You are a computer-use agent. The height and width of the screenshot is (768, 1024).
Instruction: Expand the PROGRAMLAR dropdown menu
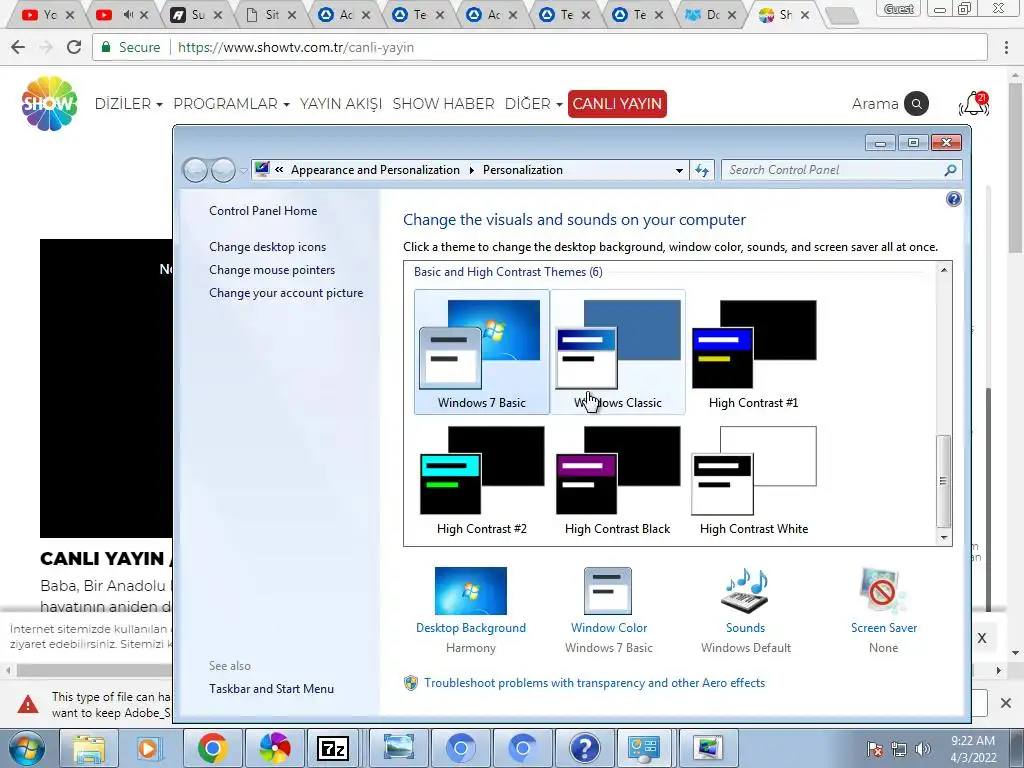231,104
